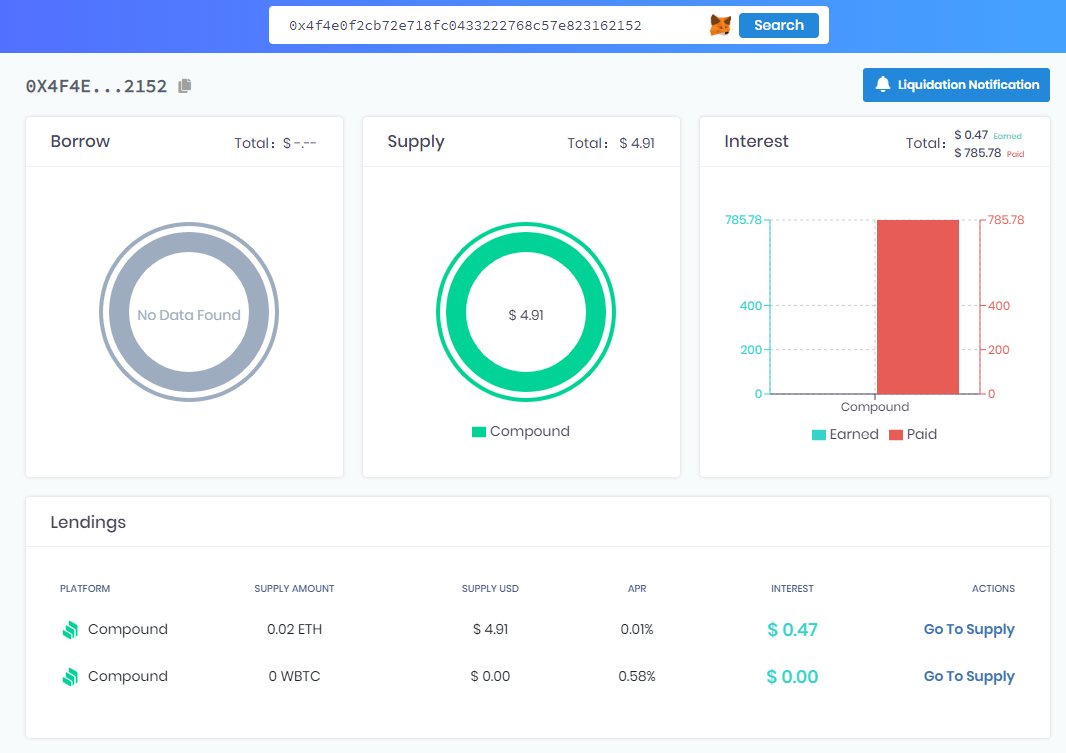Click the red 785.78 right axis label
1066x753 pixels.
tap(1005, 220)
